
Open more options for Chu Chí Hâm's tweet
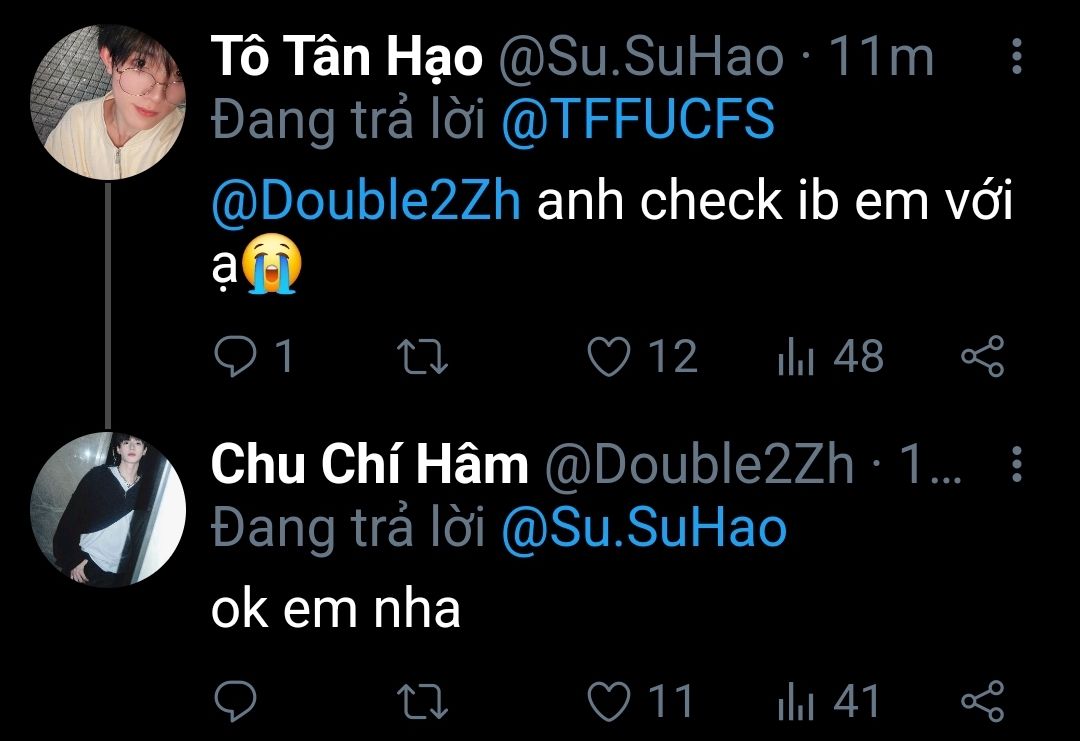(x=1016, y=464)
